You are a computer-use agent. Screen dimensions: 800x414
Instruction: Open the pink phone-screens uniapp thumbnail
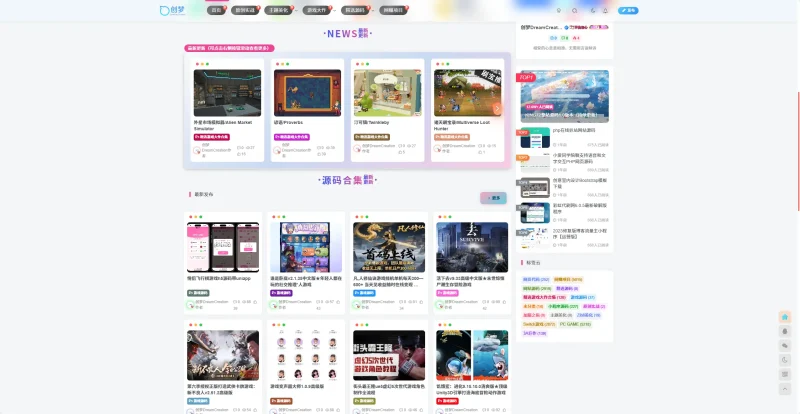click(223, 247)
